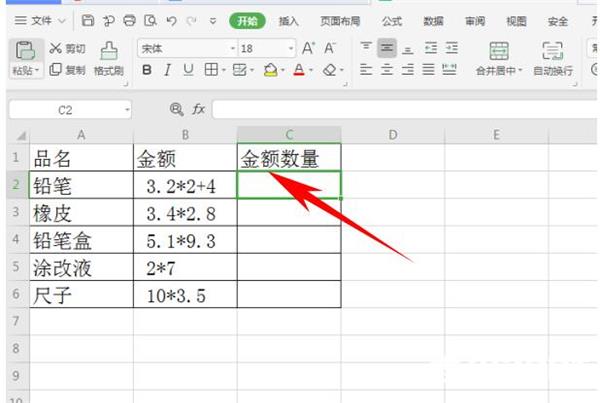
Task: Switch to the 数据 tab
Action: point(433,21)
